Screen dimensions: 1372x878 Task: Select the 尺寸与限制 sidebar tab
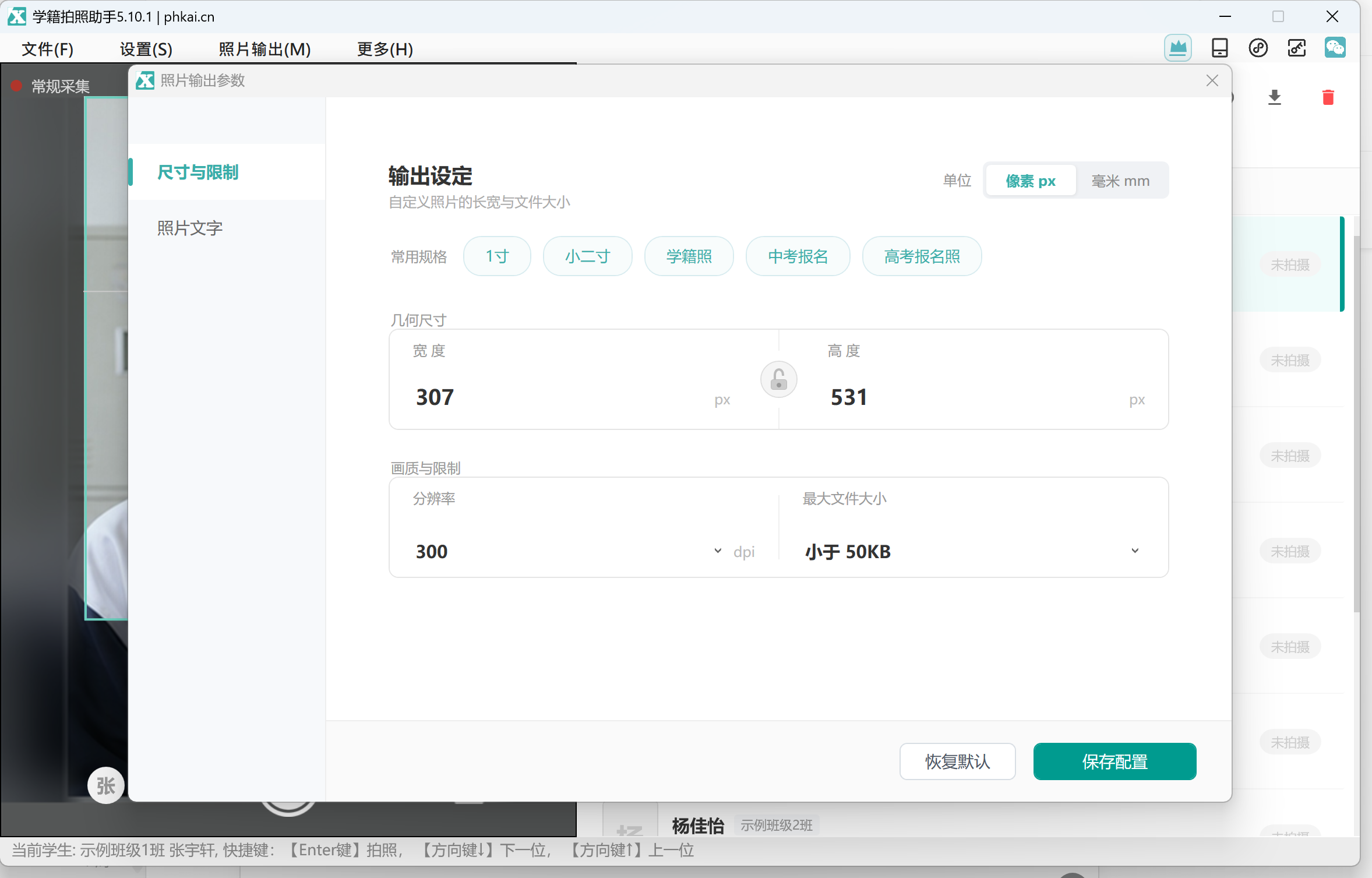click(x=227, y=172)
